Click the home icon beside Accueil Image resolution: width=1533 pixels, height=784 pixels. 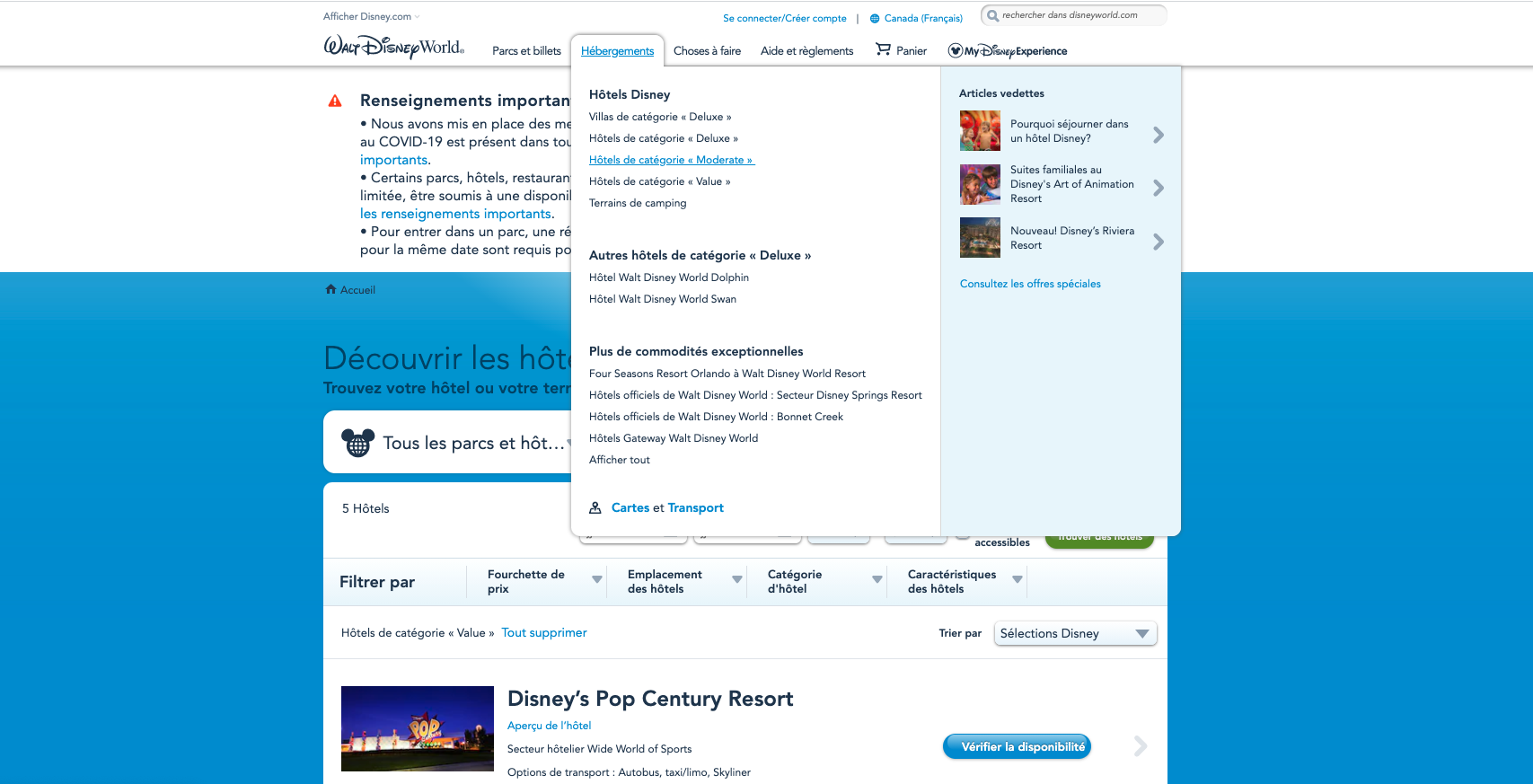[x=330, y=289]
